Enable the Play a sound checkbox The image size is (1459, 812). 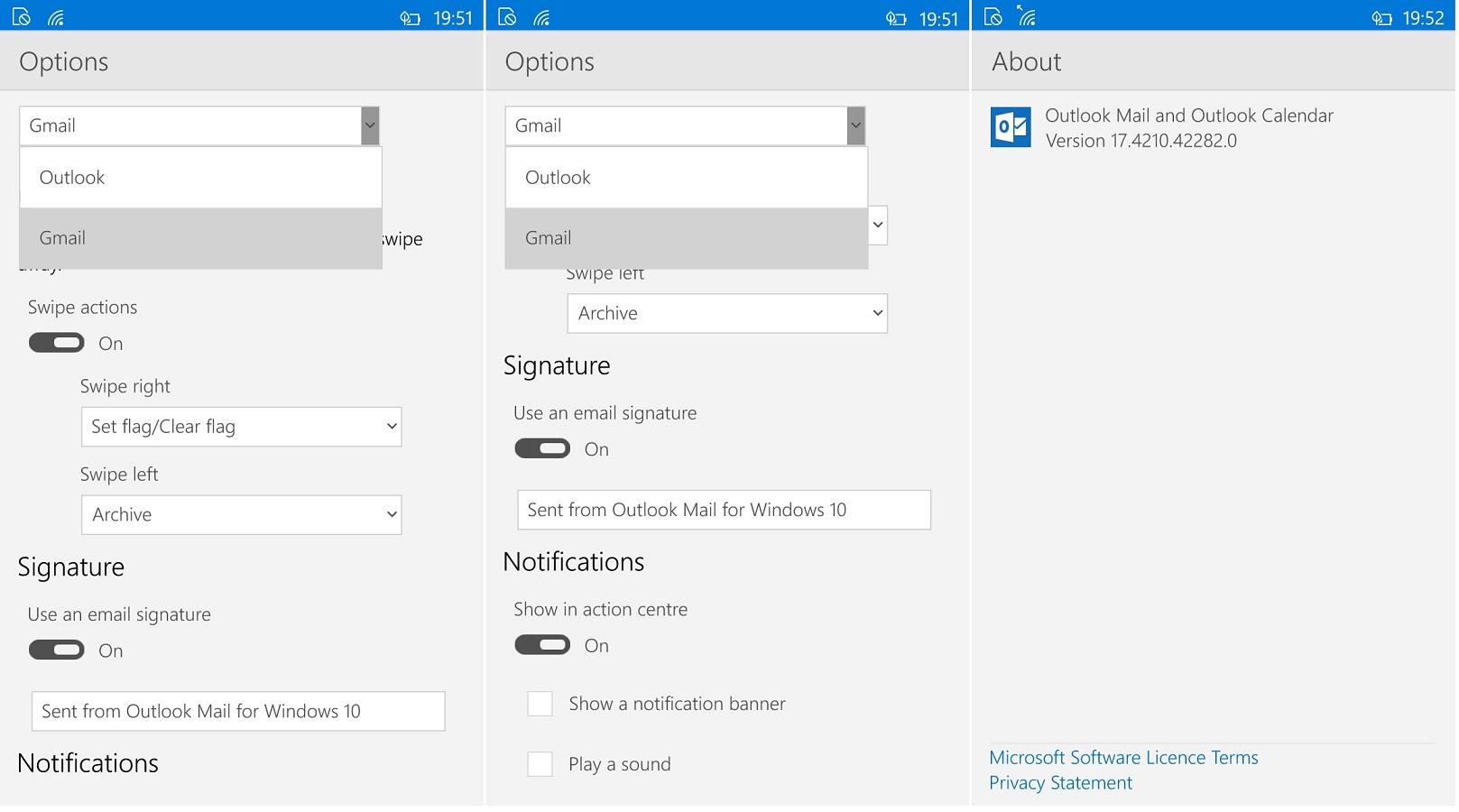[x=540, y=764]
